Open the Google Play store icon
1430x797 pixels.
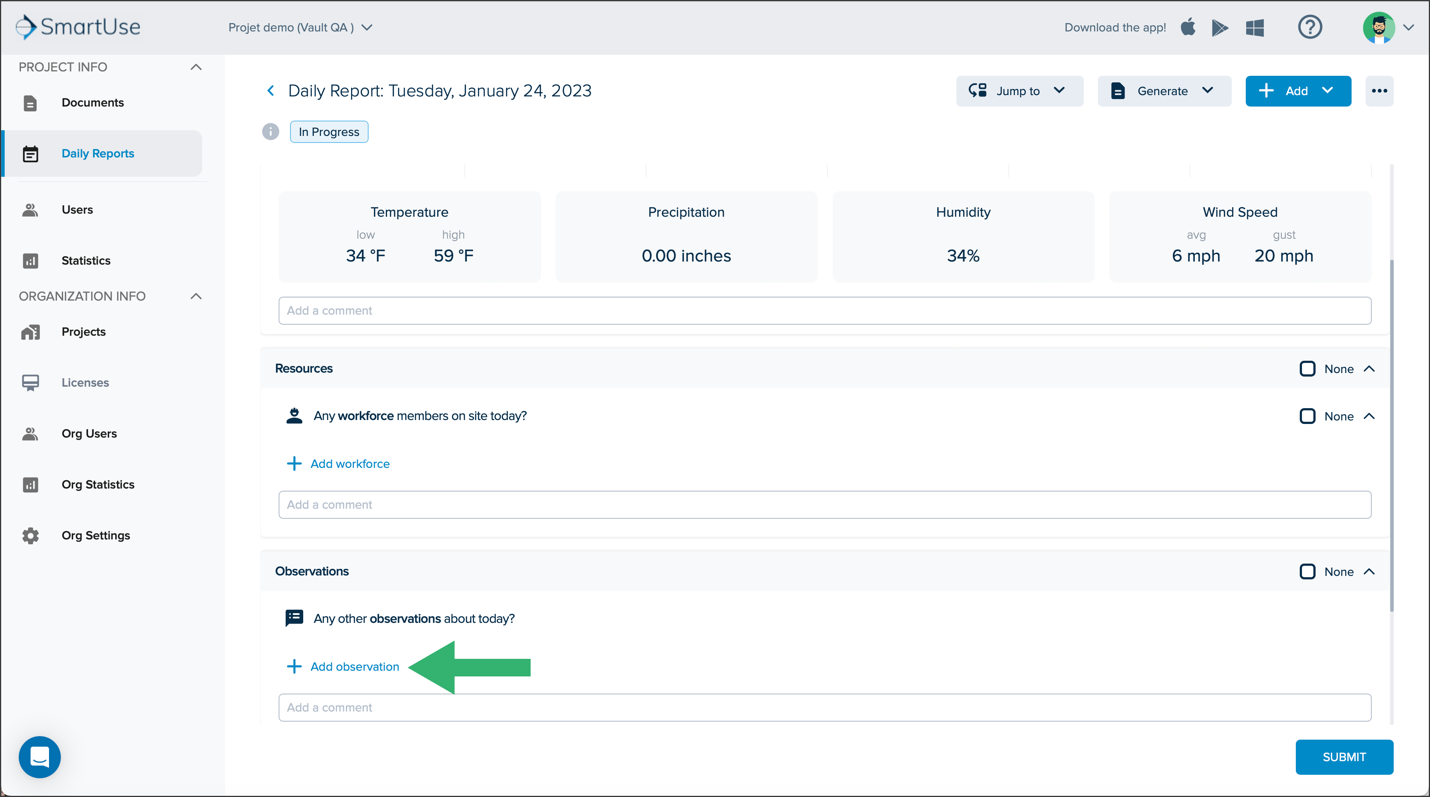1220,28
